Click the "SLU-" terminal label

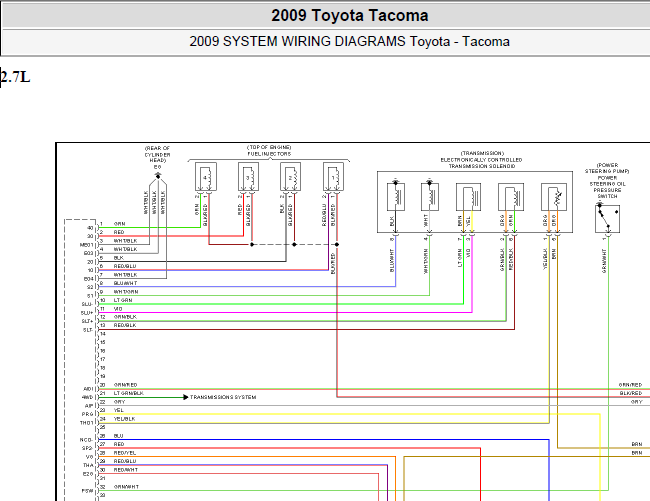87,304
